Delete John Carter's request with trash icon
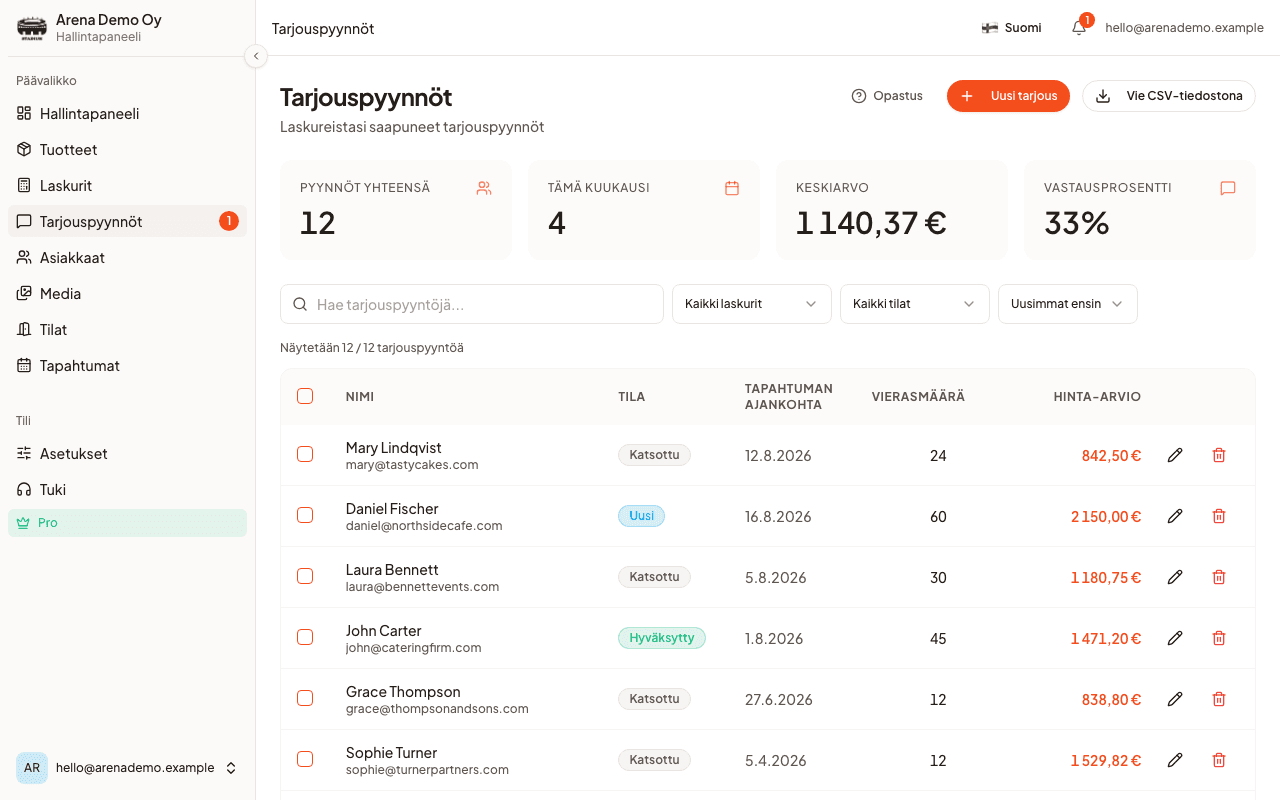This screenshot has width=1280, height=800. coord(1219,638)
